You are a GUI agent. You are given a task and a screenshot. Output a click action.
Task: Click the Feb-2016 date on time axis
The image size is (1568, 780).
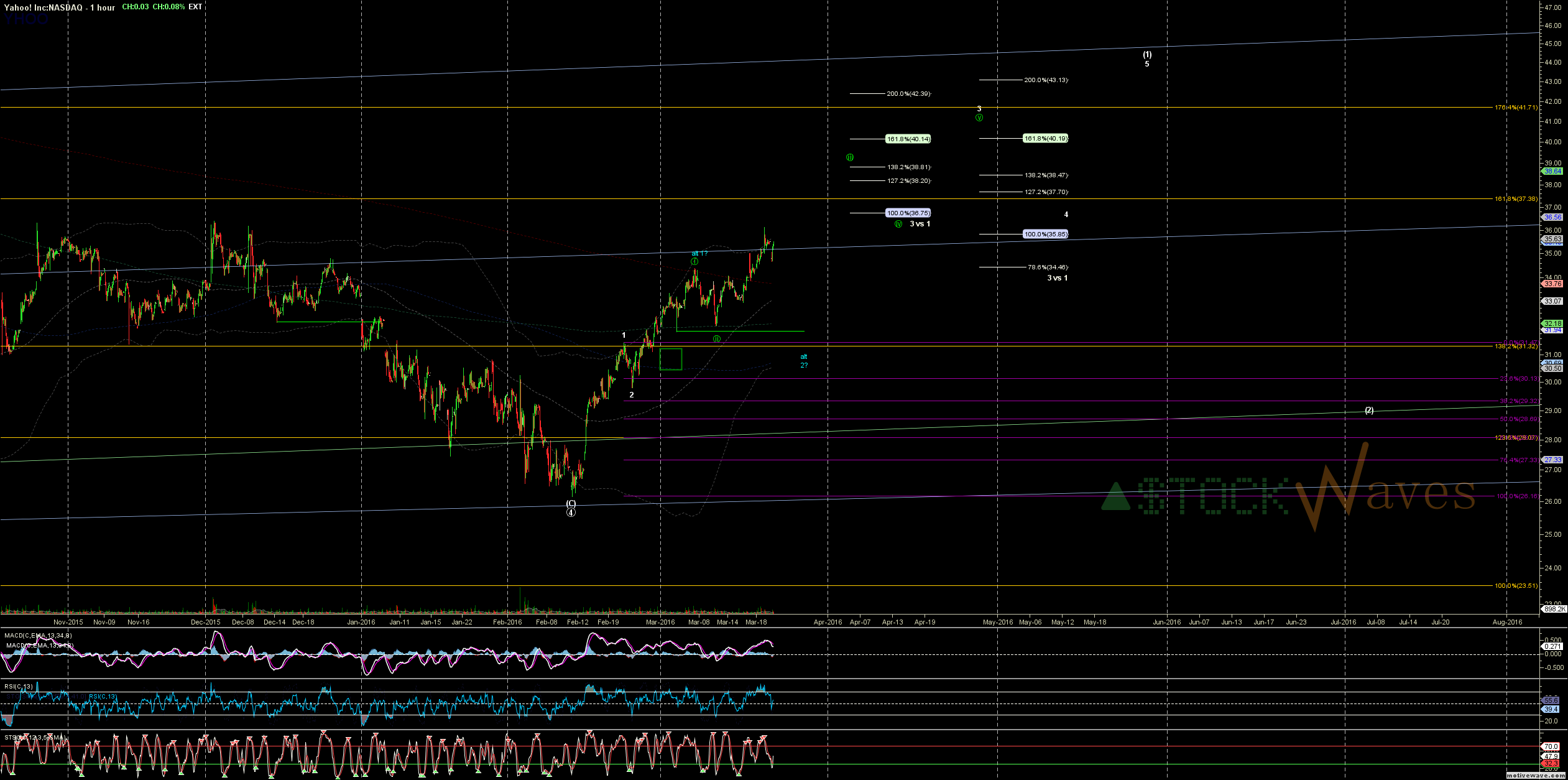tap(507, 622)
